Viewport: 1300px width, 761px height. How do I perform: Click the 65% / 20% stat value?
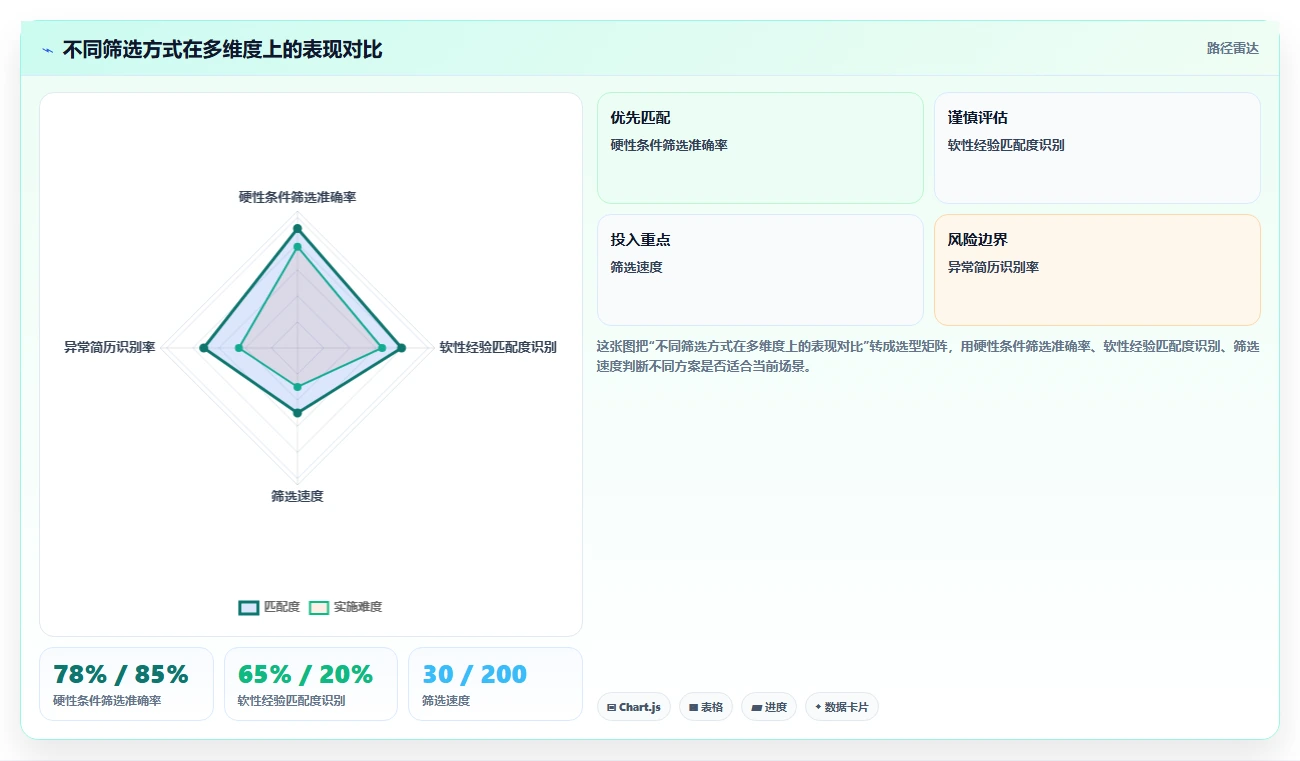tap(305, 674)
